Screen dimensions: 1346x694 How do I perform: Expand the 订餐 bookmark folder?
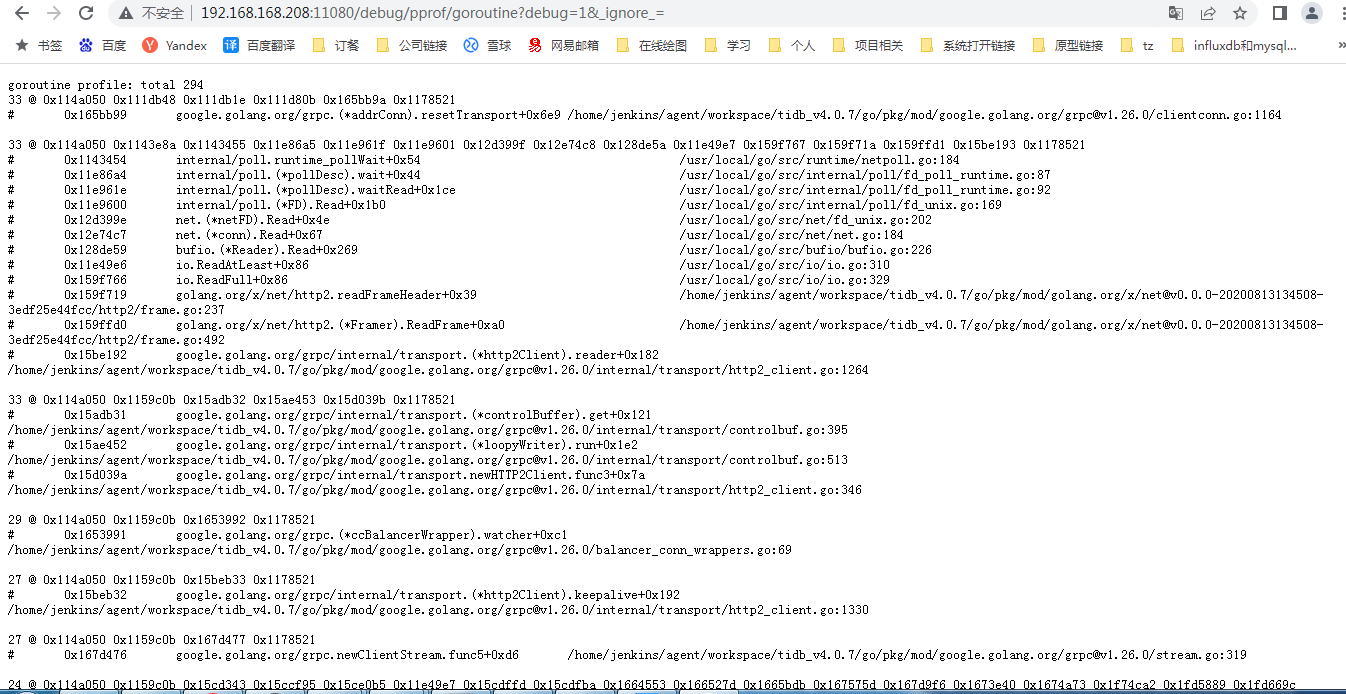tap(336, 45)
